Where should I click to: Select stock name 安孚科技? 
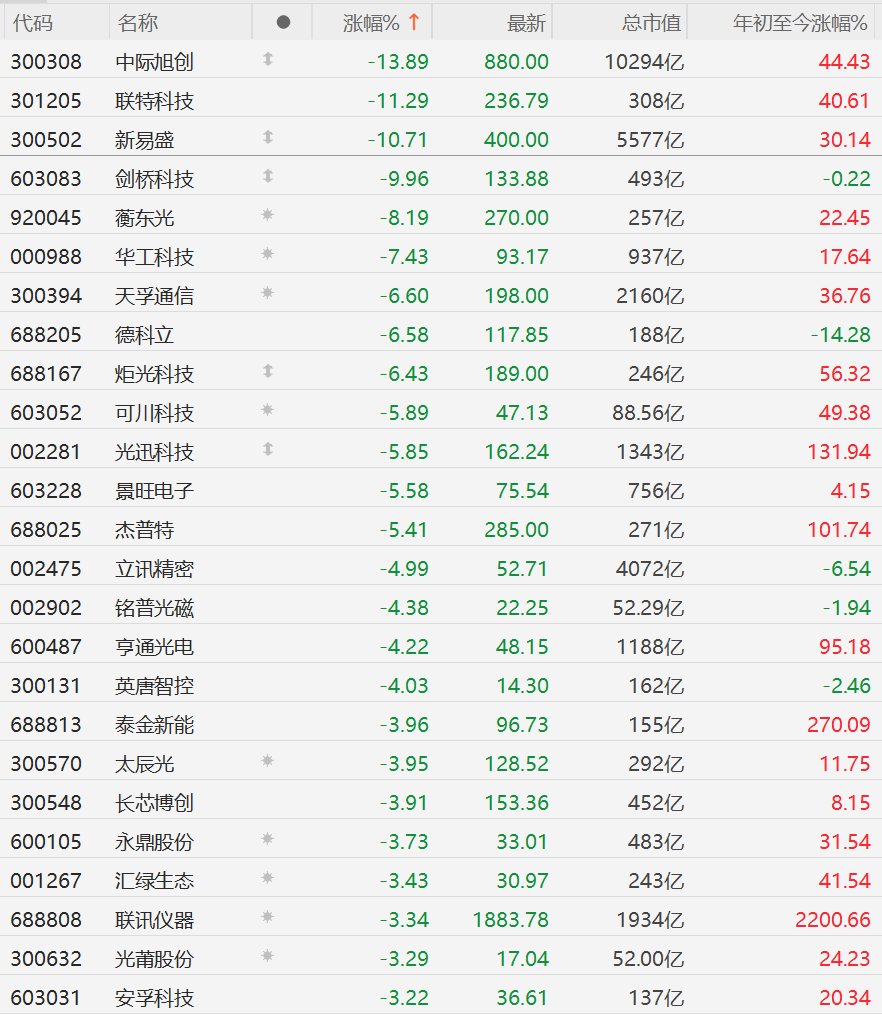(155, 998)
